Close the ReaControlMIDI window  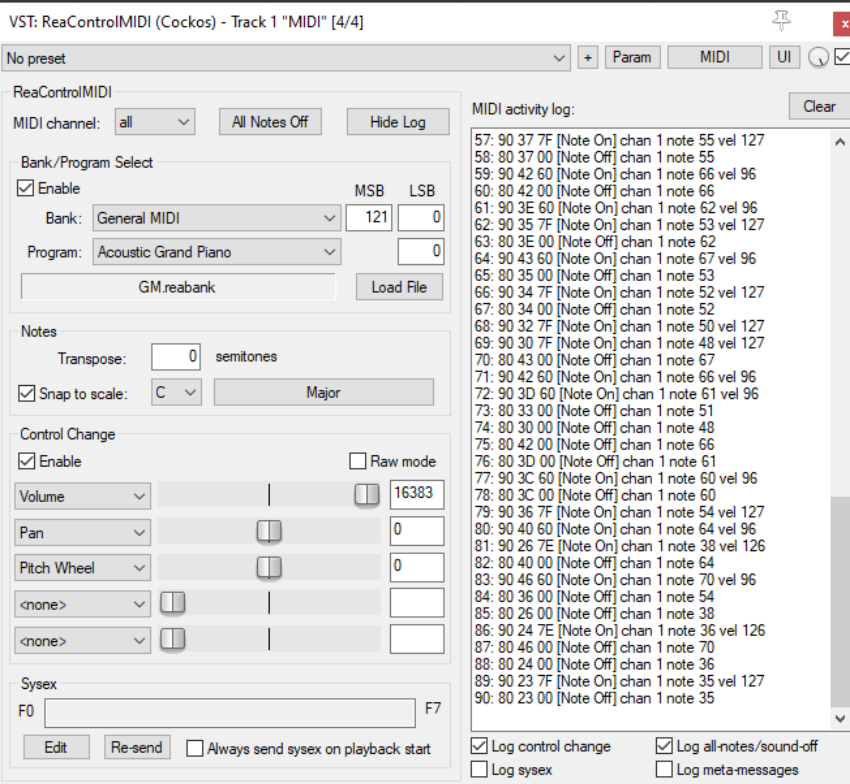click(842, 24)
